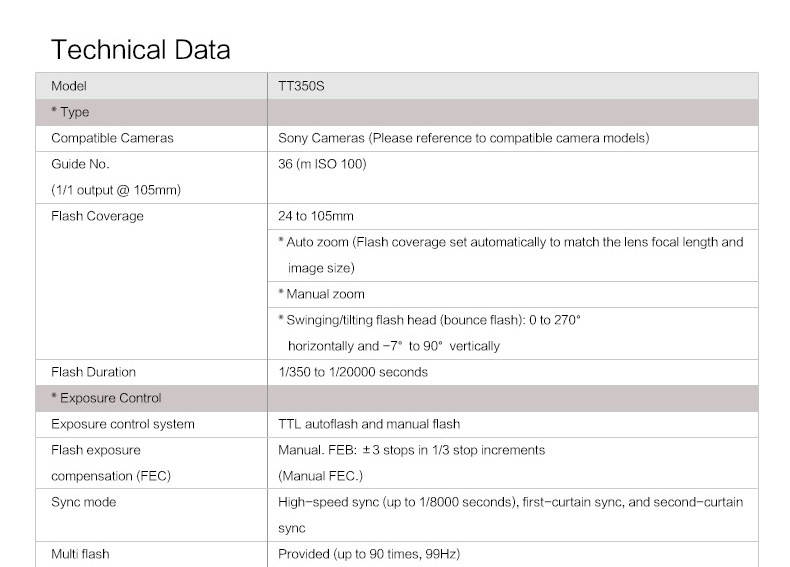Click the Manual. FEB stops text
Viewport: 790px width, 567px height.
pos(411,450)
